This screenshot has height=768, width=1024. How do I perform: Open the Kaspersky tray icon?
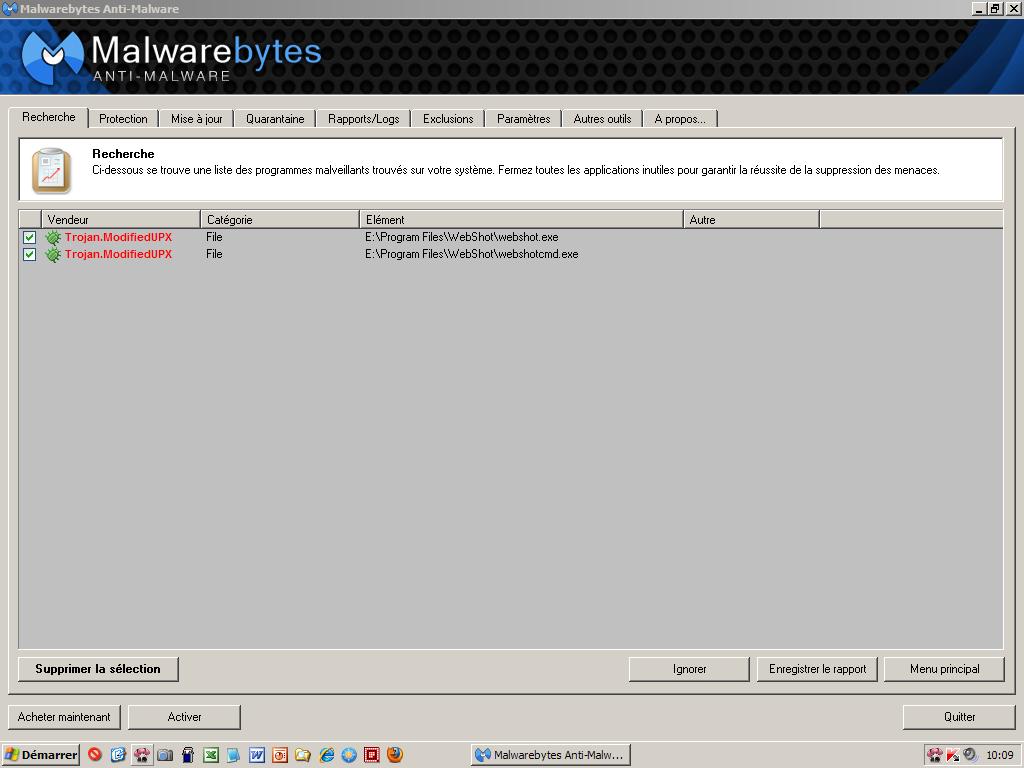pyautogui.click(x=952, y=755)
